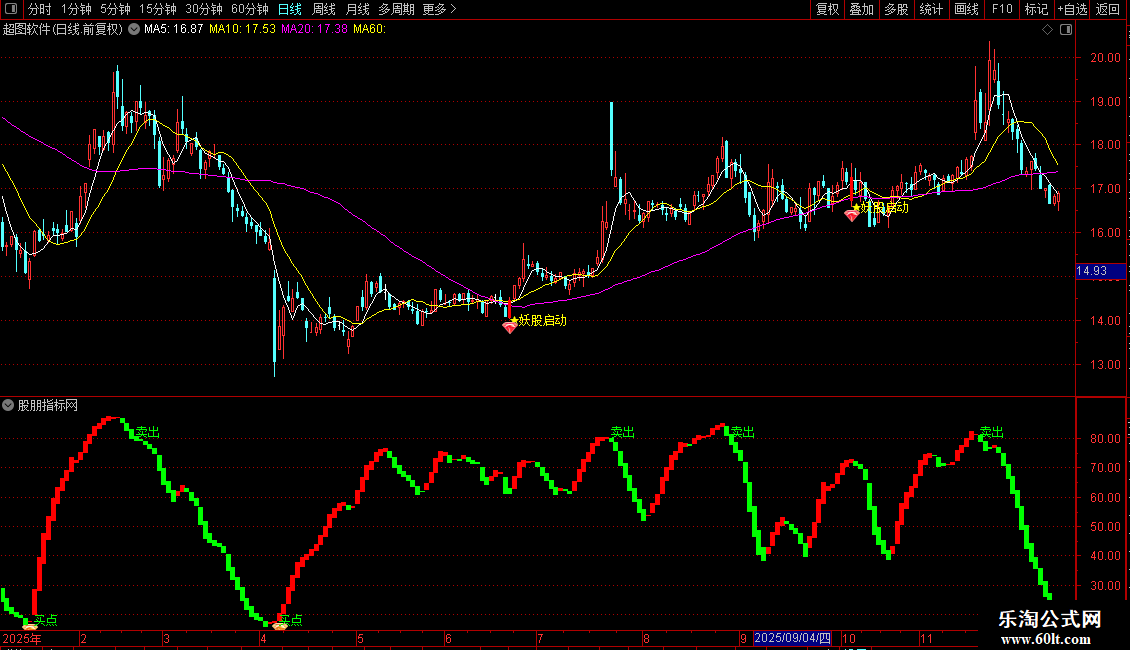This screenshot has width=1130, height=650.
Task: Click the April 买点 signal icon
Action: pyautogui.click(x=280, y=625)
